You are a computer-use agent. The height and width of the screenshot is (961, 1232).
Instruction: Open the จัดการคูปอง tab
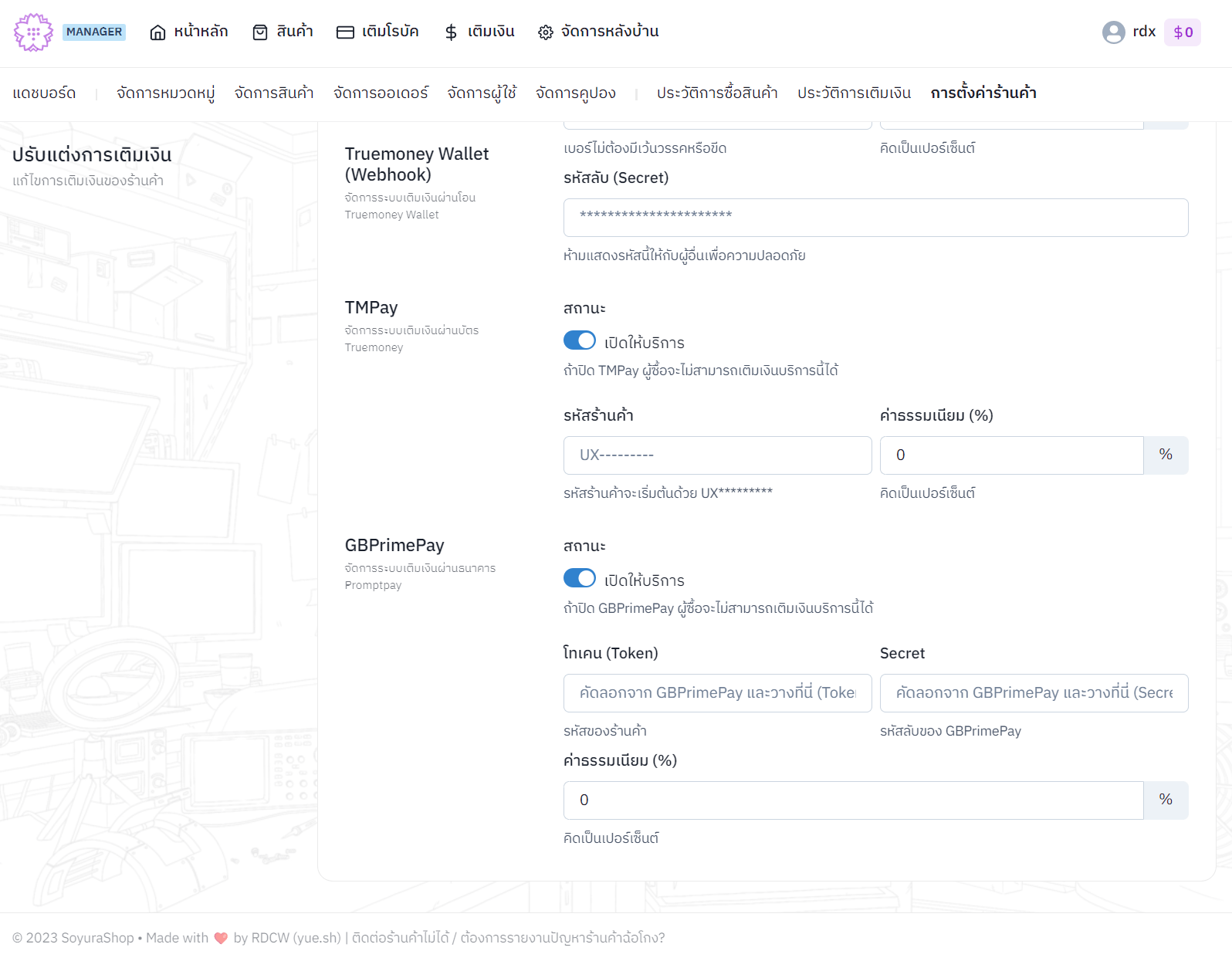pyautogui.click(x=575, y=93)
